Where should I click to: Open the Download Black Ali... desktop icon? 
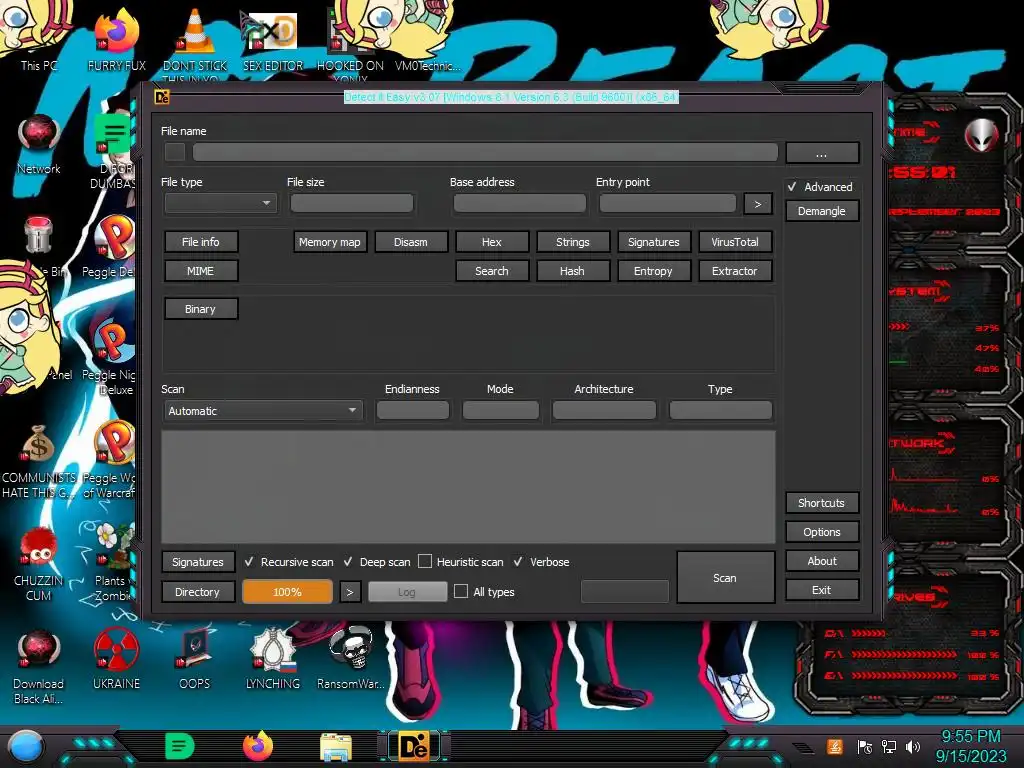tap(39, 666)
